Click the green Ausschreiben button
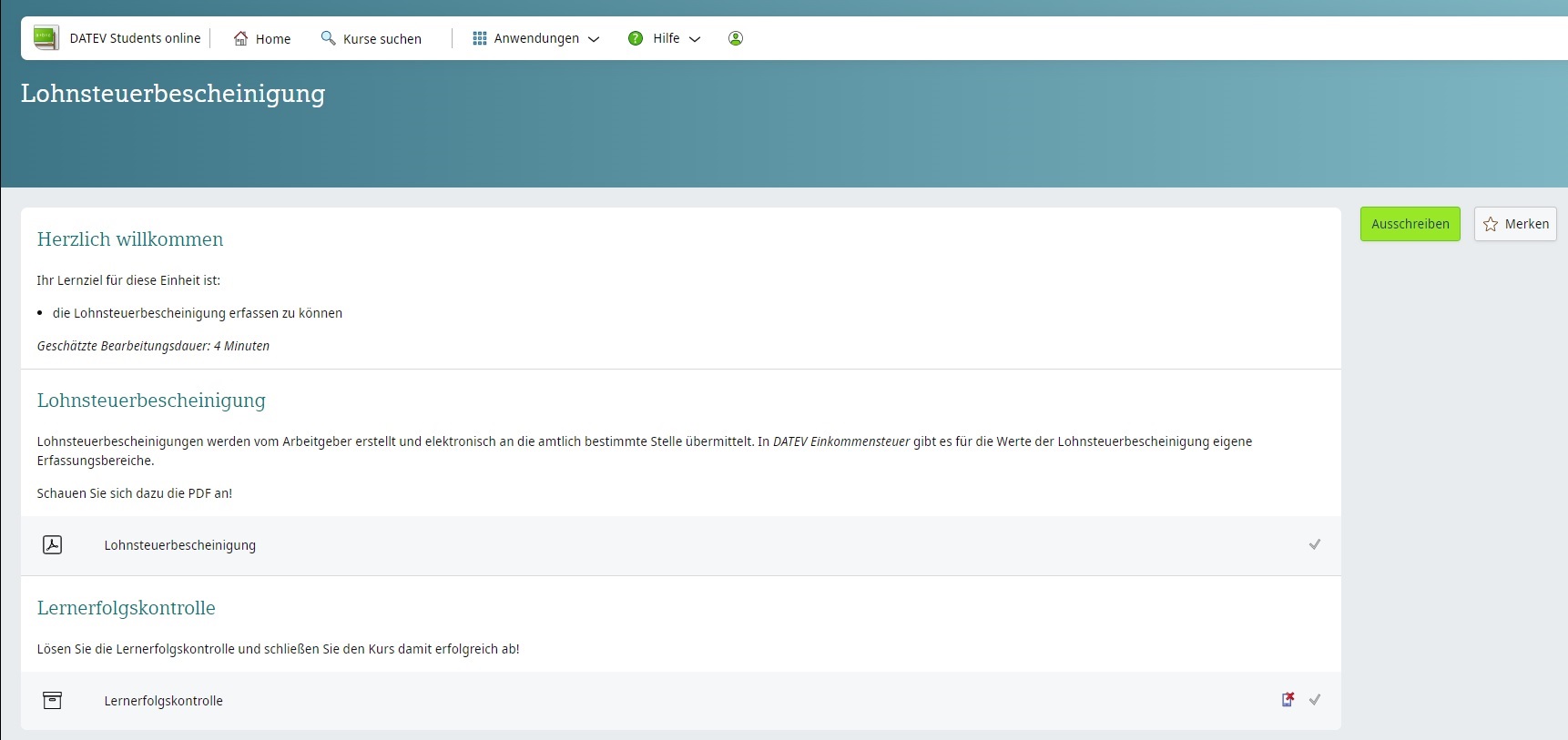Image resolution: width=1568 pixels, height=740 pixels. point(1410,224)
